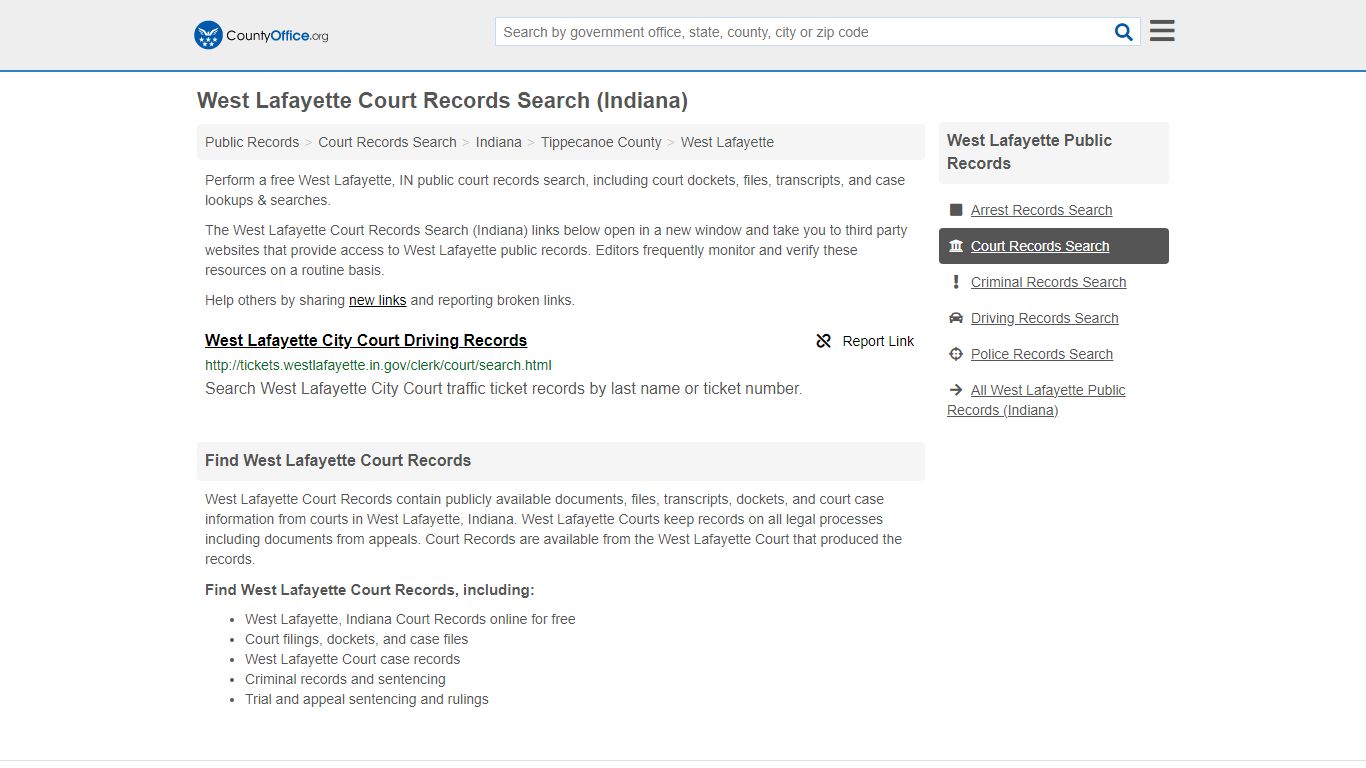Click 'Court filings, dockets, and case files' bullet
This screenshot has width=1366, height=768.
[356, 639]
